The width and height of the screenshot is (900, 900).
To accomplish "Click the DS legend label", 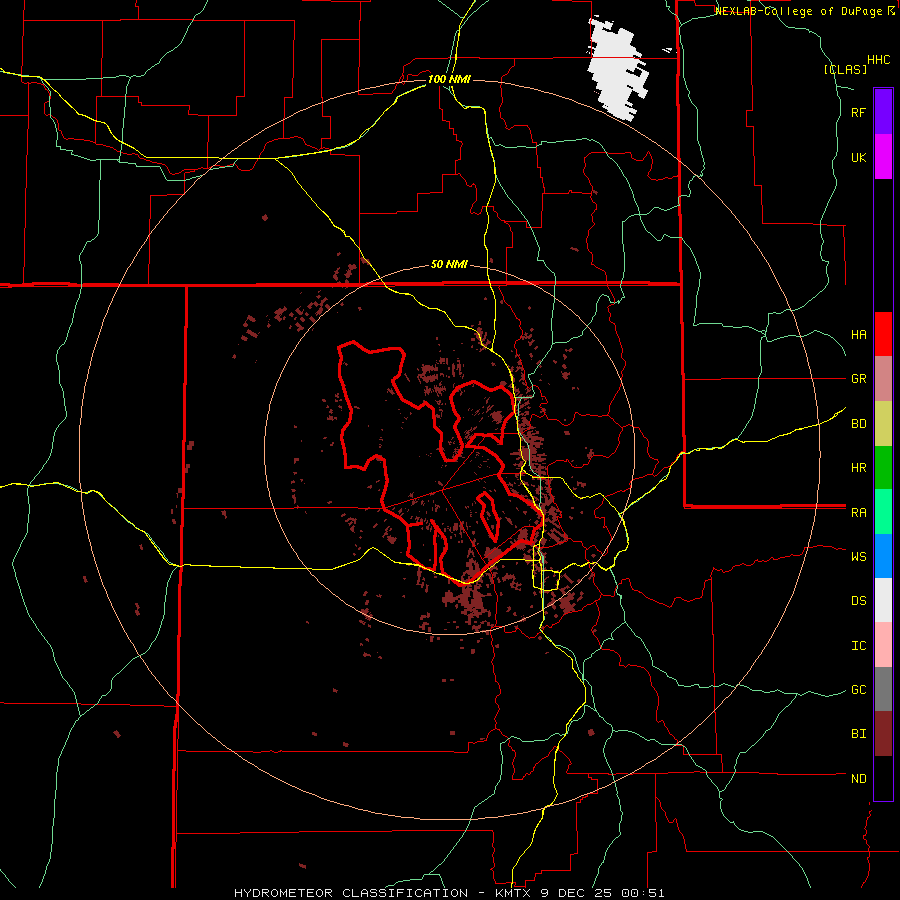I will pos(858,601).
